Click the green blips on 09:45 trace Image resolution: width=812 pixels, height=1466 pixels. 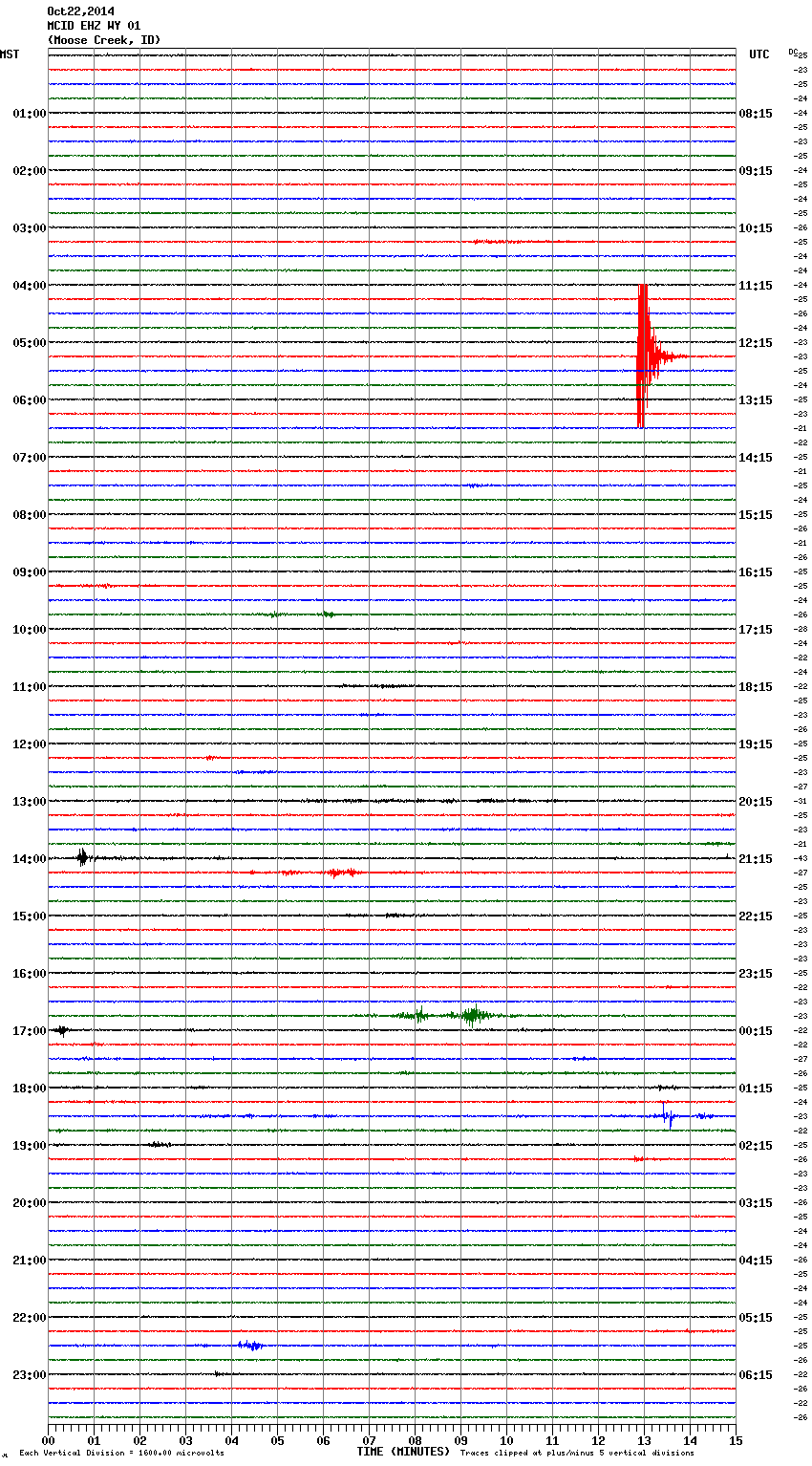[301, 614]
